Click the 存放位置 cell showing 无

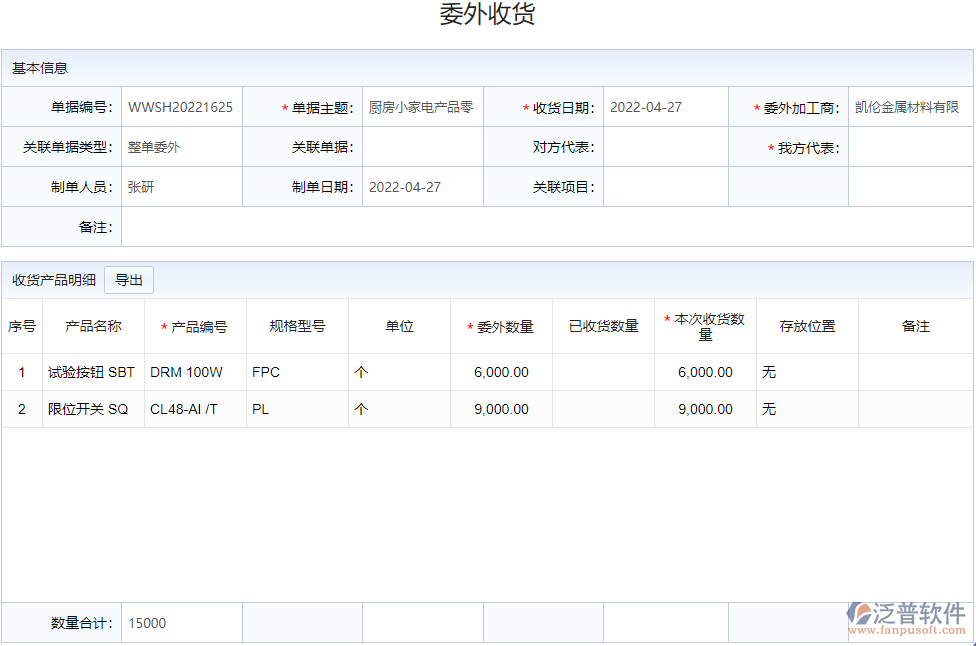pyautogui.click(x=806, y=372)
